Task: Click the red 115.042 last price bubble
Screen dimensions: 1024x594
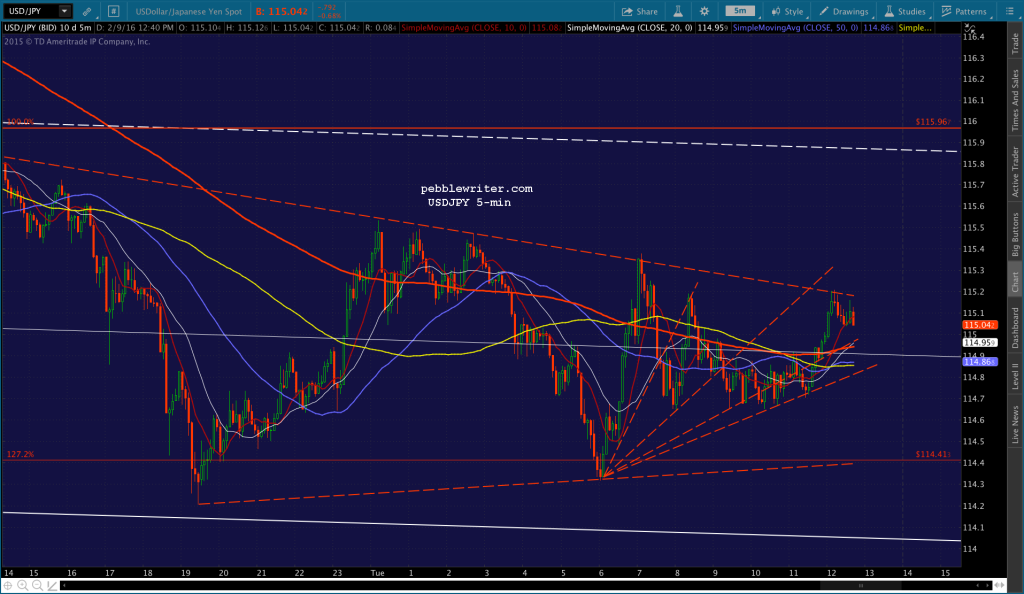Action: coord(979,325)
